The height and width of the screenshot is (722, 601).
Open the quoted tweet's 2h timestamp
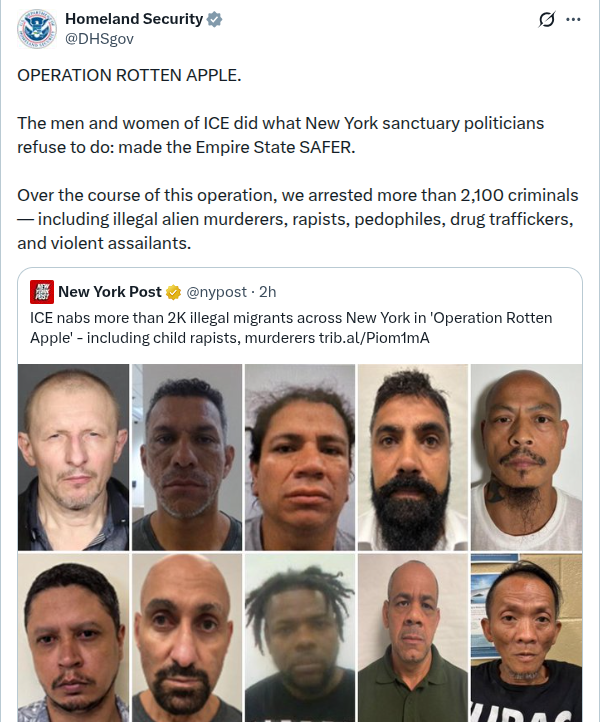(268, 292)
